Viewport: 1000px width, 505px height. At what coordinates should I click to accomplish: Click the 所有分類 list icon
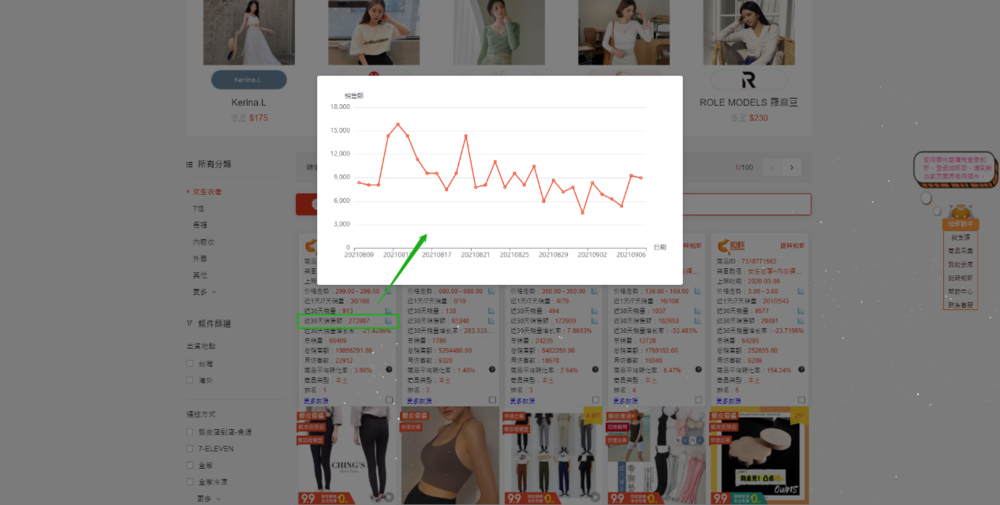pyautogui.click(x=189, y=165)
